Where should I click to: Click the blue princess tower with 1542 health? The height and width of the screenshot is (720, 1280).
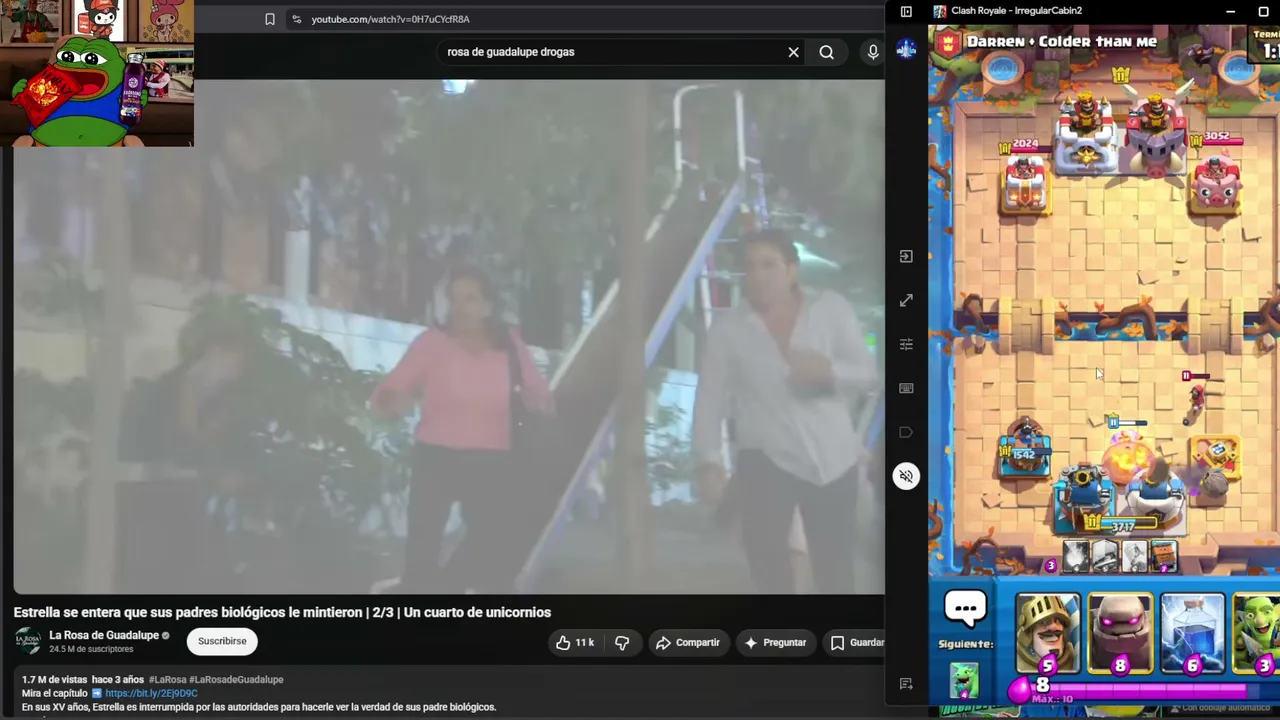1024,450
